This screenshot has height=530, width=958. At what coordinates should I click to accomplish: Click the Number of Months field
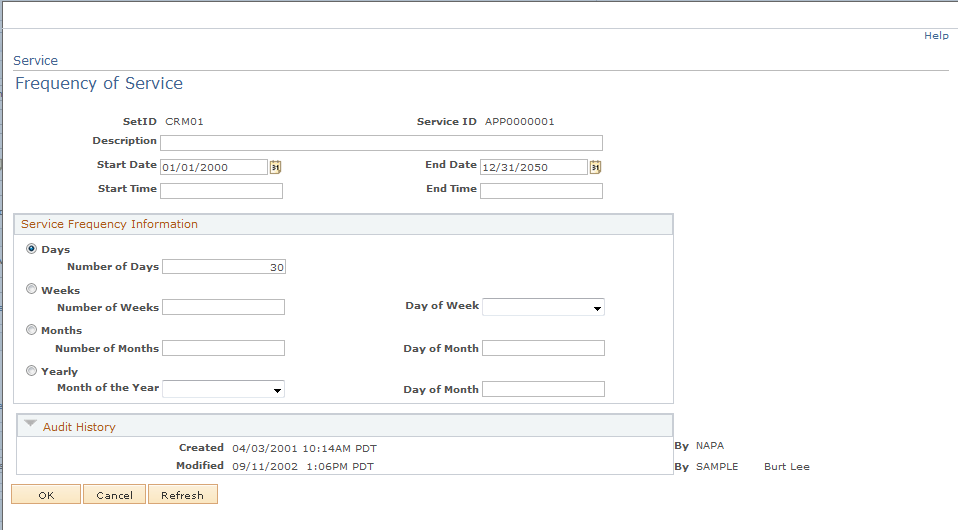click(223, 348)
